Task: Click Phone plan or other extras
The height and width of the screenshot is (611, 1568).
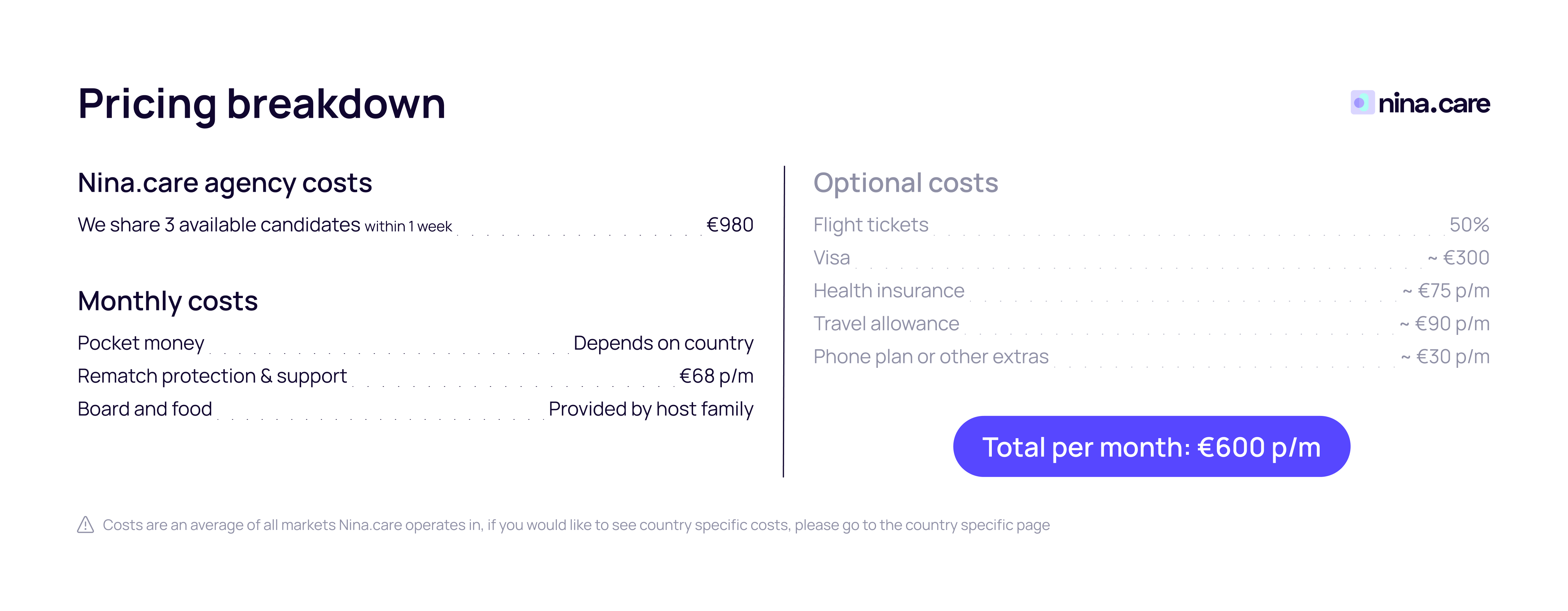Action: pyautogui.click(x=931, y=357)
